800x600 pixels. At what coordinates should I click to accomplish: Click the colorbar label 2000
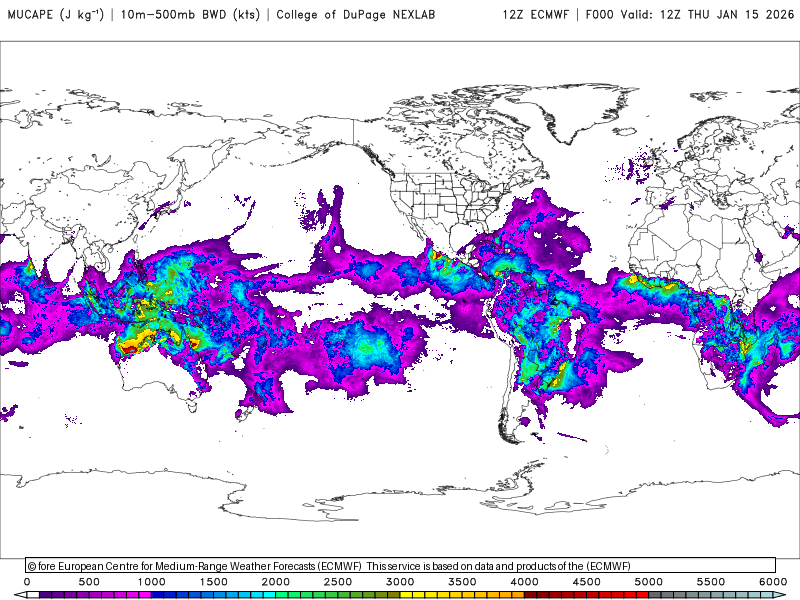pos(276,582)
